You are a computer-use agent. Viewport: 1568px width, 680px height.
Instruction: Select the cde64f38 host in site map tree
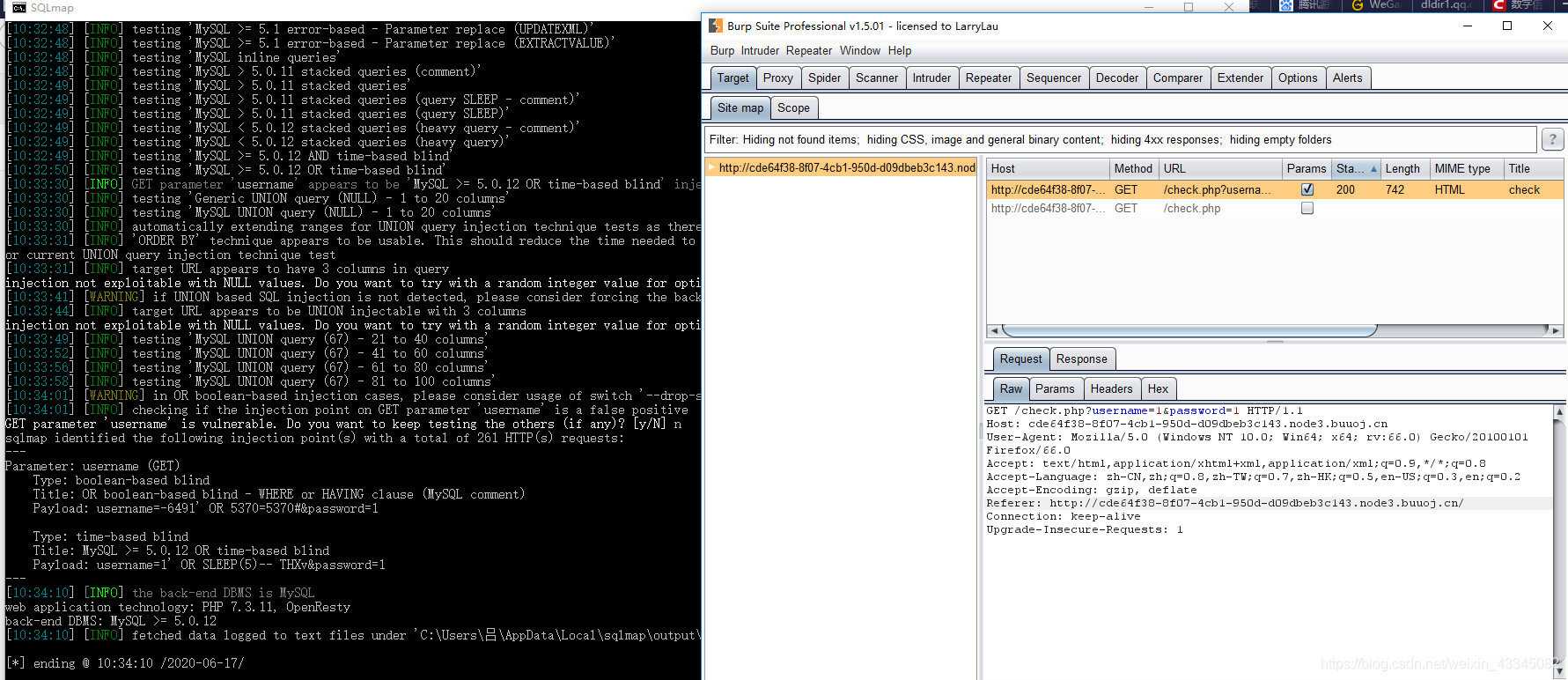847,167
